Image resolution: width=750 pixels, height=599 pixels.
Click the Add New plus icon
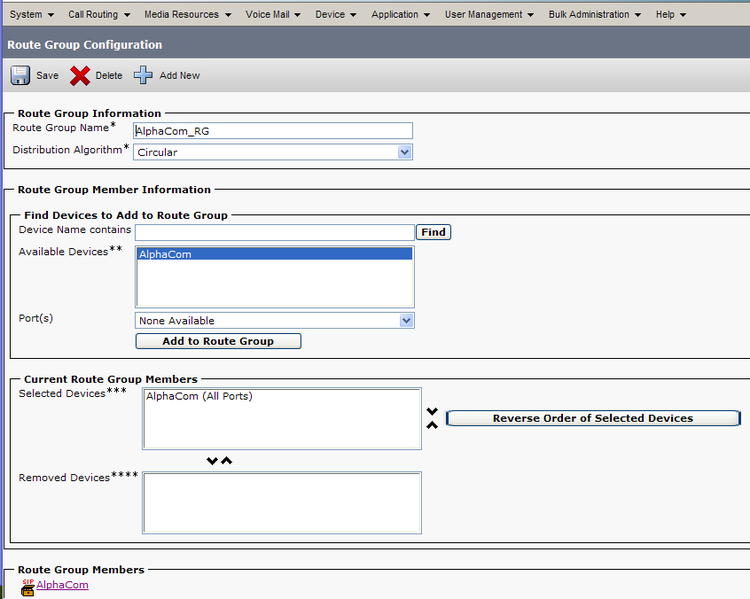(144, 76)
